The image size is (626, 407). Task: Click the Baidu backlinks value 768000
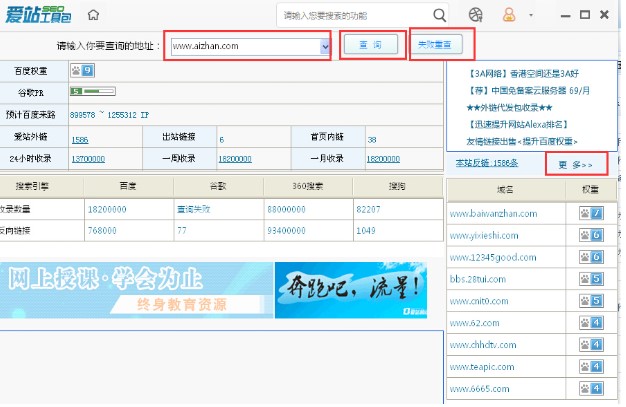102,230
